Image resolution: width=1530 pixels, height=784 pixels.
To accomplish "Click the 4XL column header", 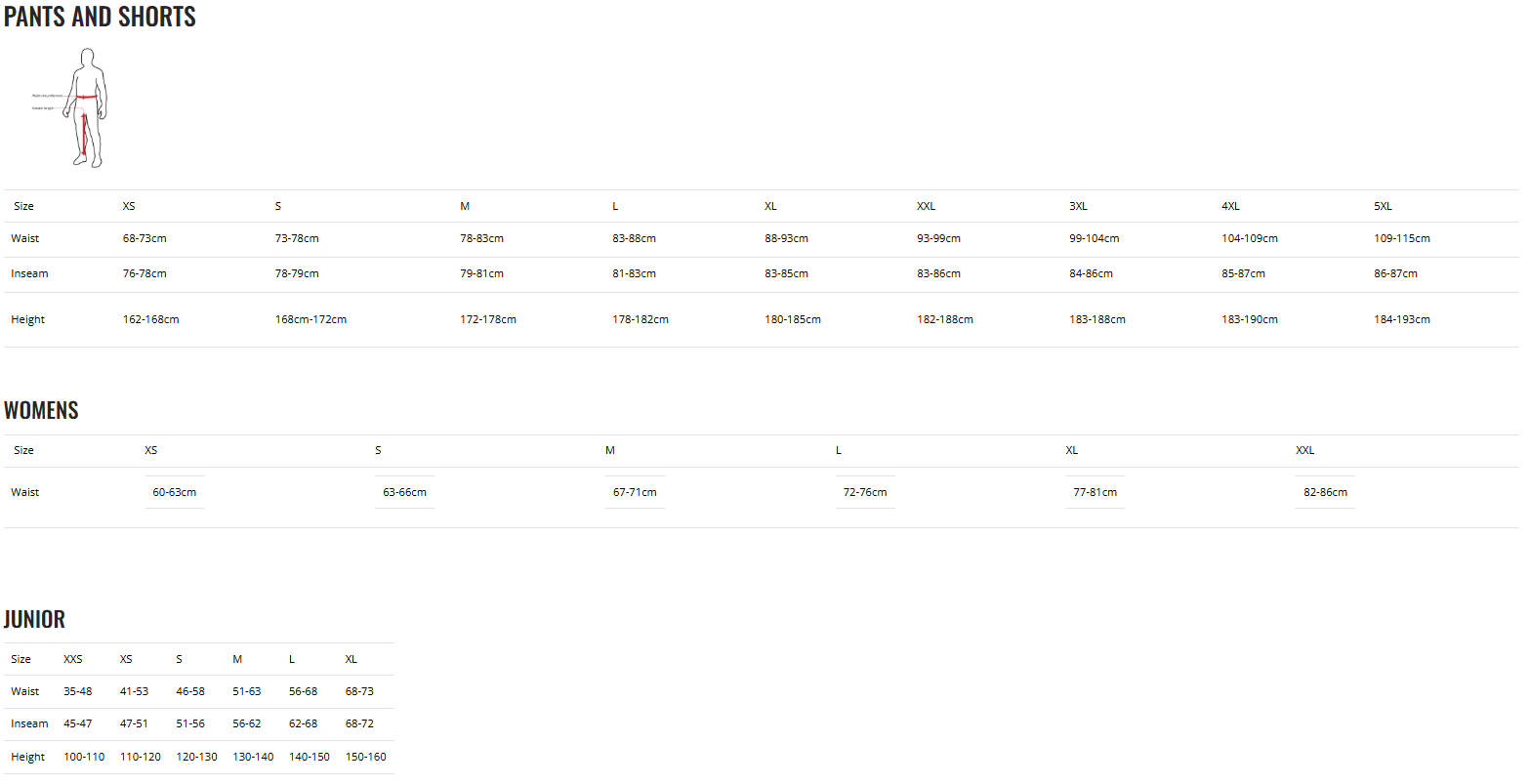I will click(x=1230, y=206).
